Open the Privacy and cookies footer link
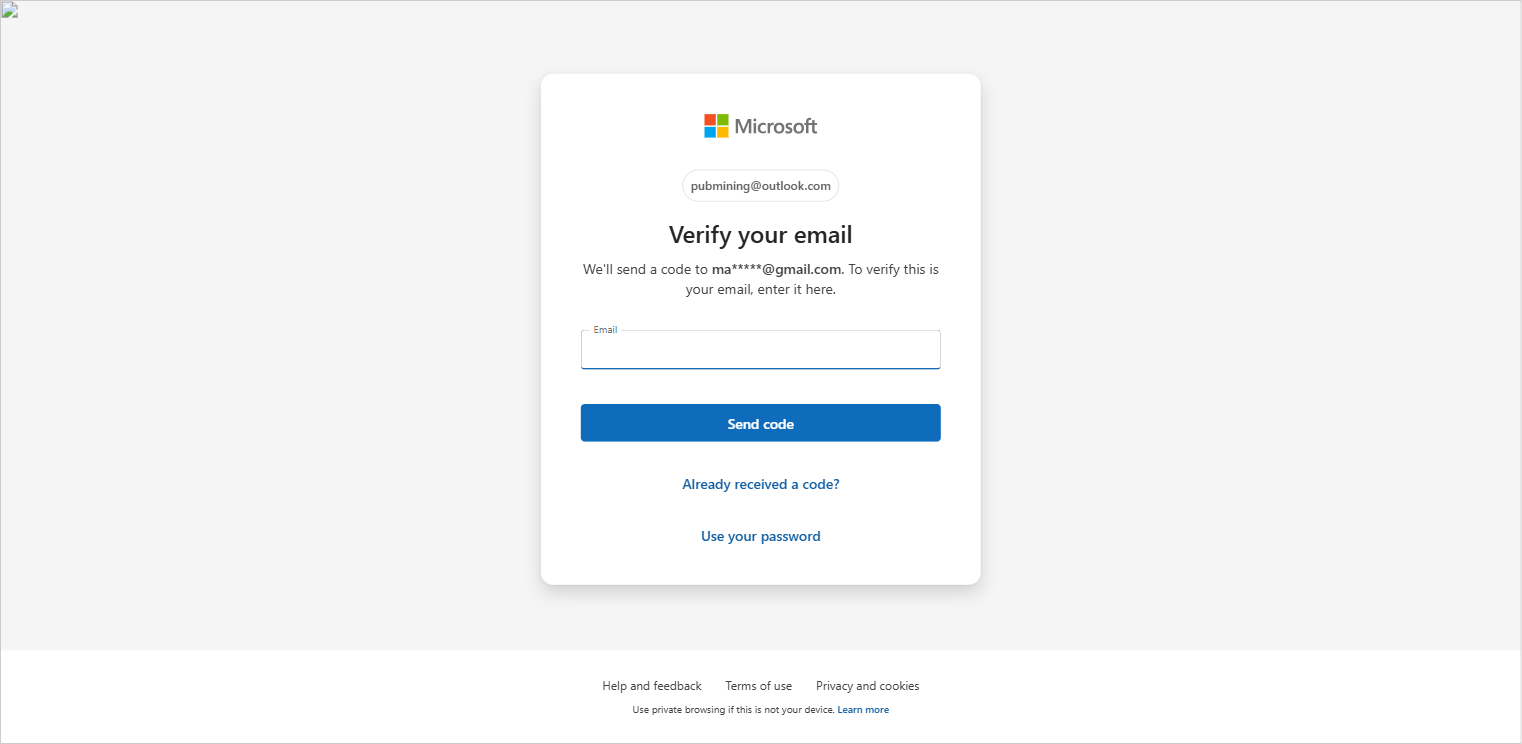Viewport: 1522px width, 744px height. 868,686
